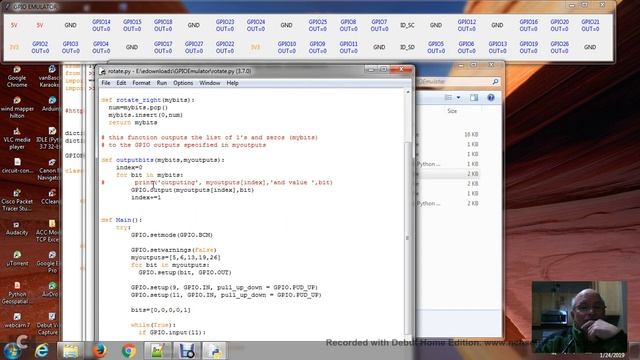Launch webcam 7 desktop shortcut
The height and width of the screenshot is (360, 640).
pos(17,320)
